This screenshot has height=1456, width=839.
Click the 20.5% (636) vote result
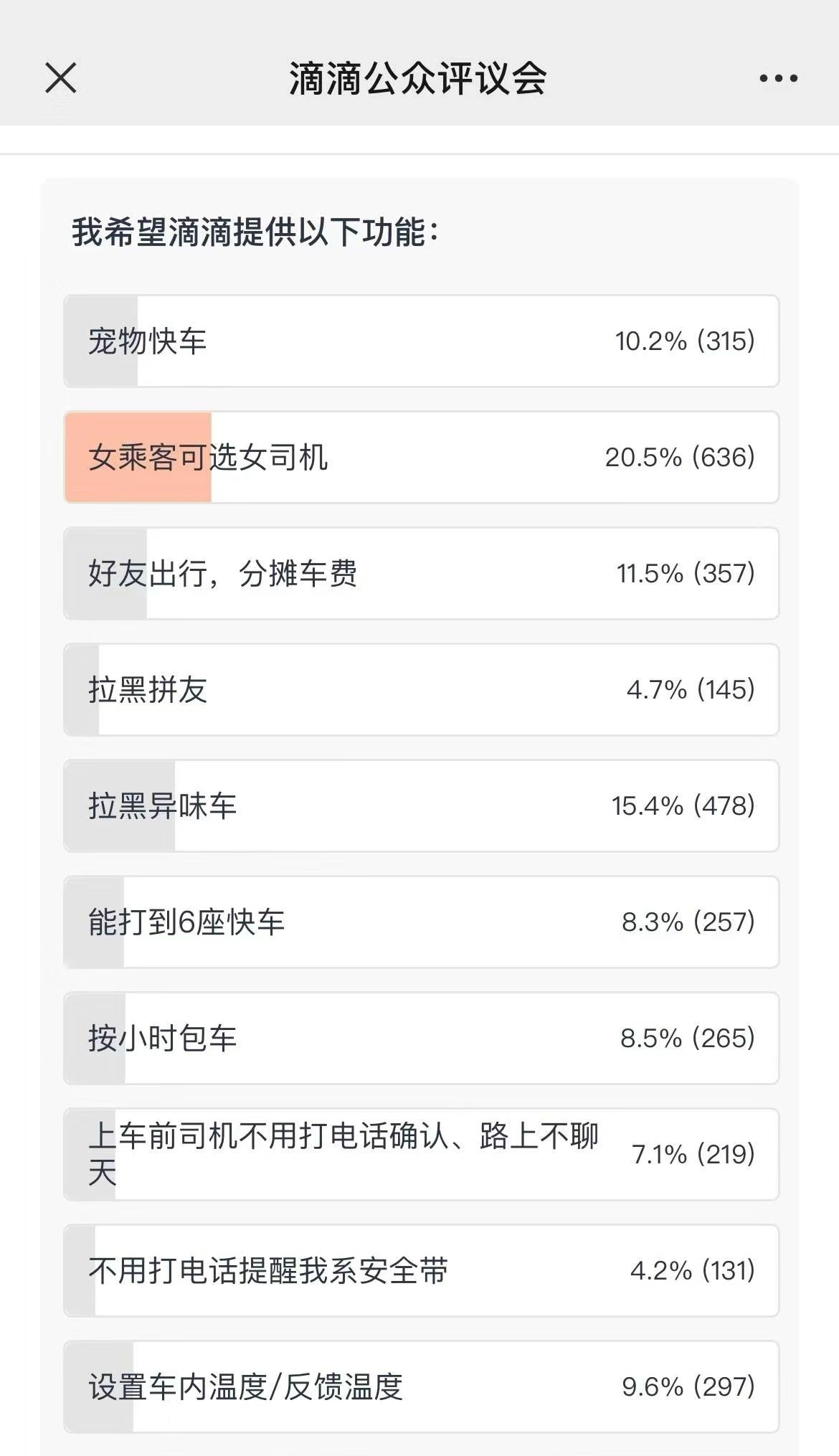tap(680, 458)
